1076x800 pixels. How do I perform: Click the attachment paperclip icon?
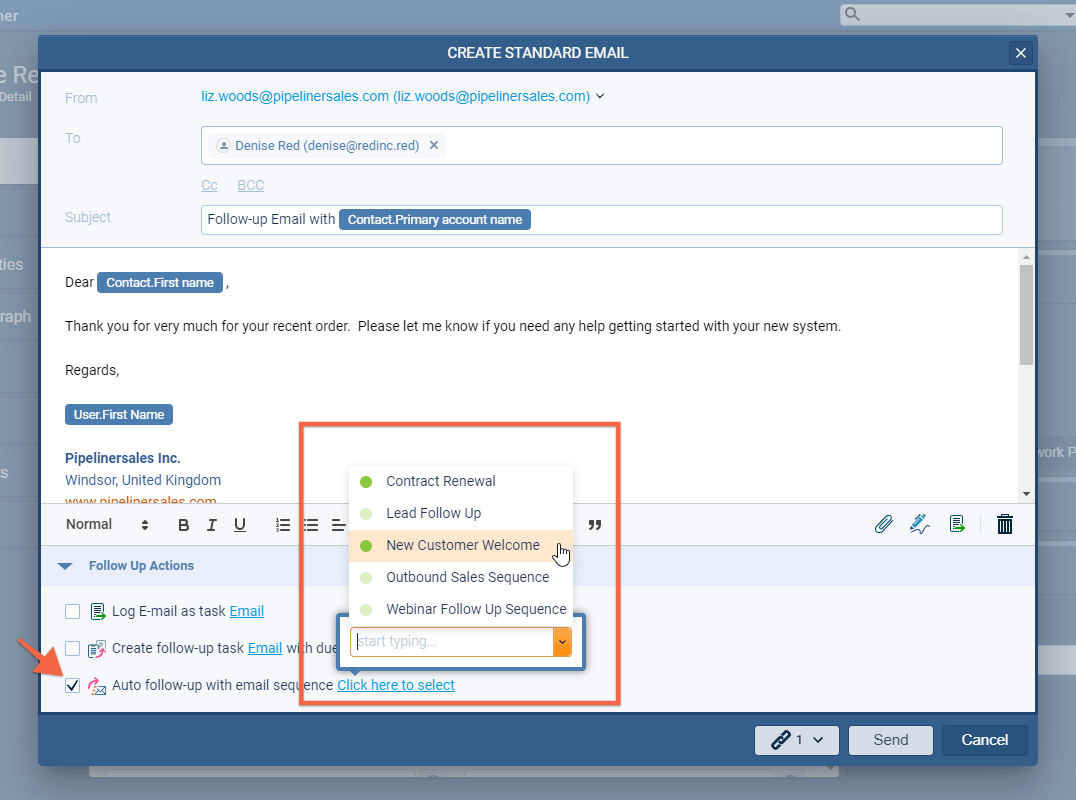tap(883, 524)
